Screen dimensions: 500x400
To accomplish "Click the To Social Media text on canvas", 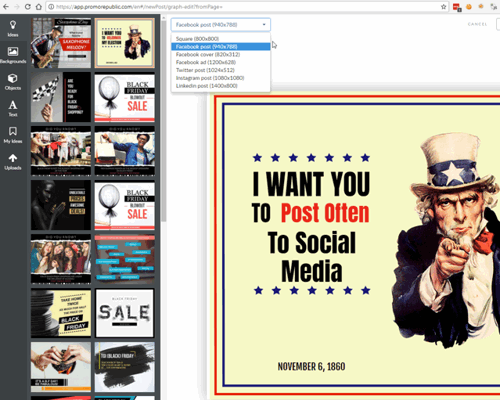I will (x=312, y=257).
